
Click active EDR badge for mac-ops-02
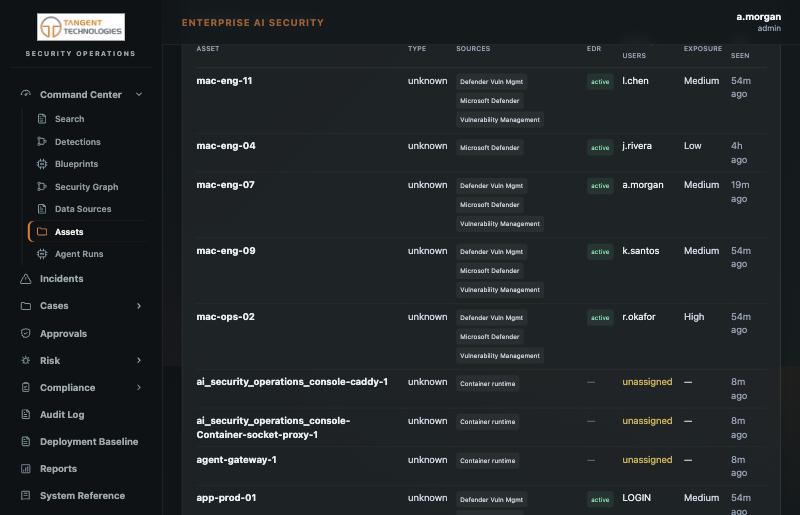point(599,317)
